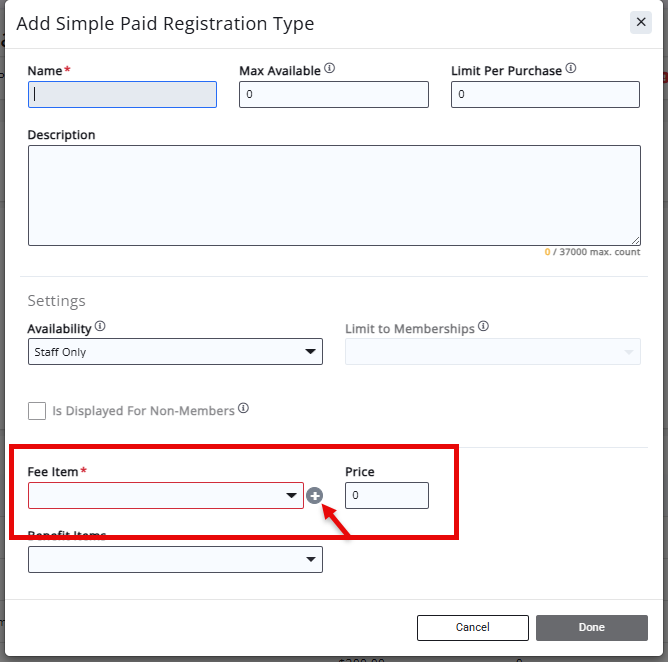Image resolution: width=668 pixels, height=662 pixels.
Task: Open the Limit to Memberships dropdown
Action: [x=492, y=352]
